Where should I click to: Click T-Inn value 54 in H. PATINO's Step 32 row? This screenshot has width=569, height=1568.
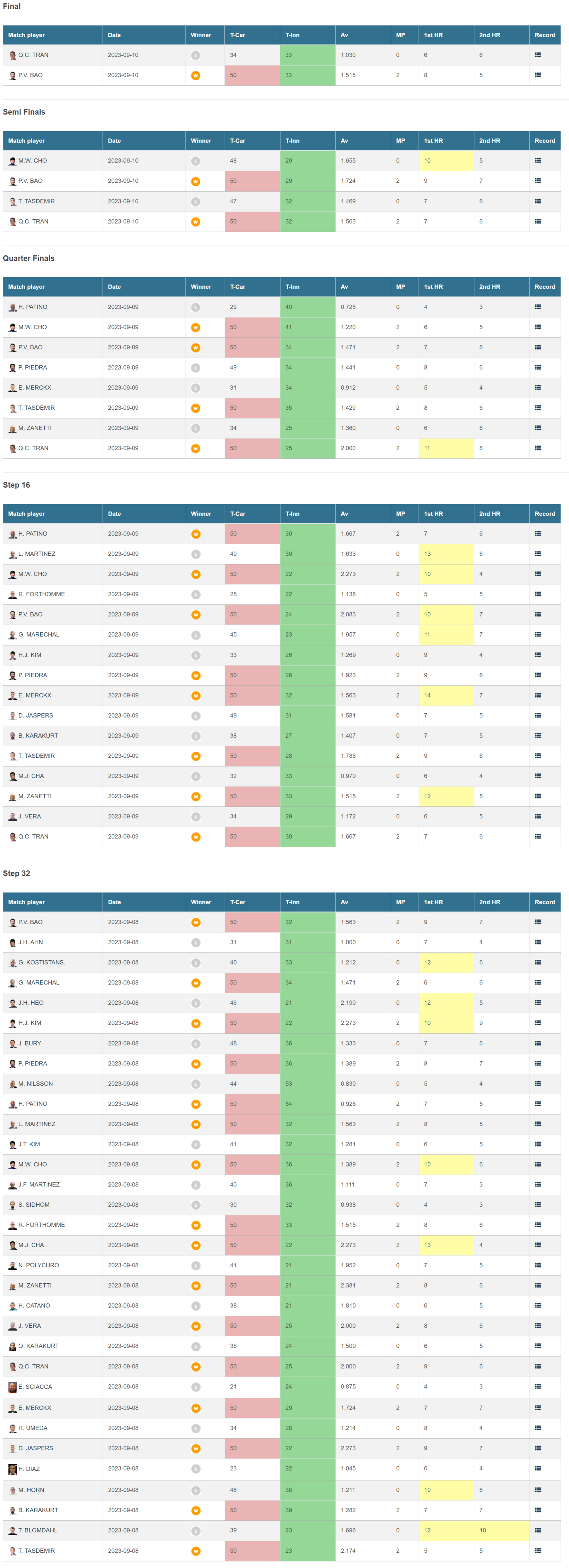tap(288, 1104)
